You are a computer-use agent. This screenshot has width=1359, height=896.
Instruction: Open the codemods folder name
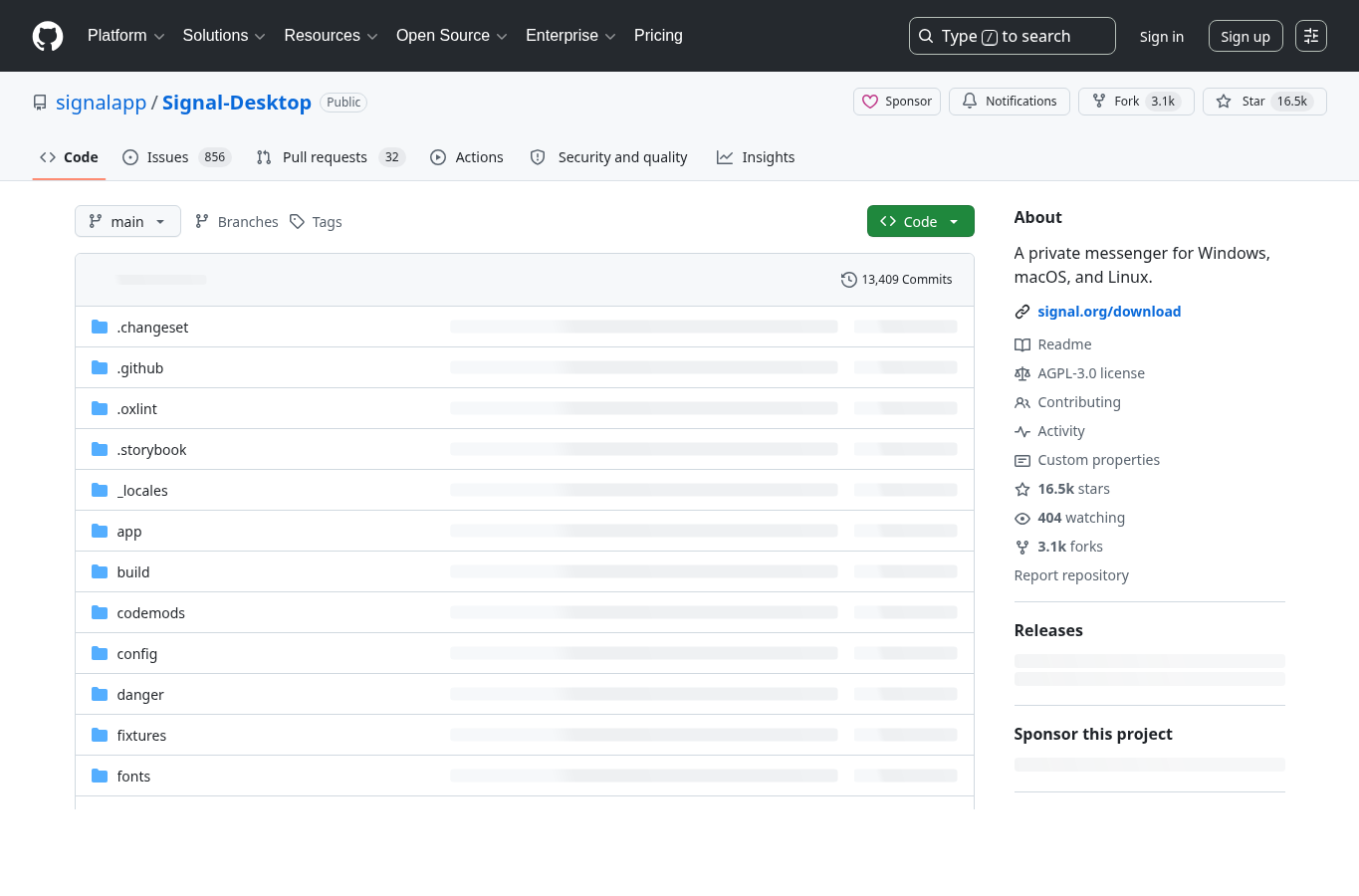(151, 613)
